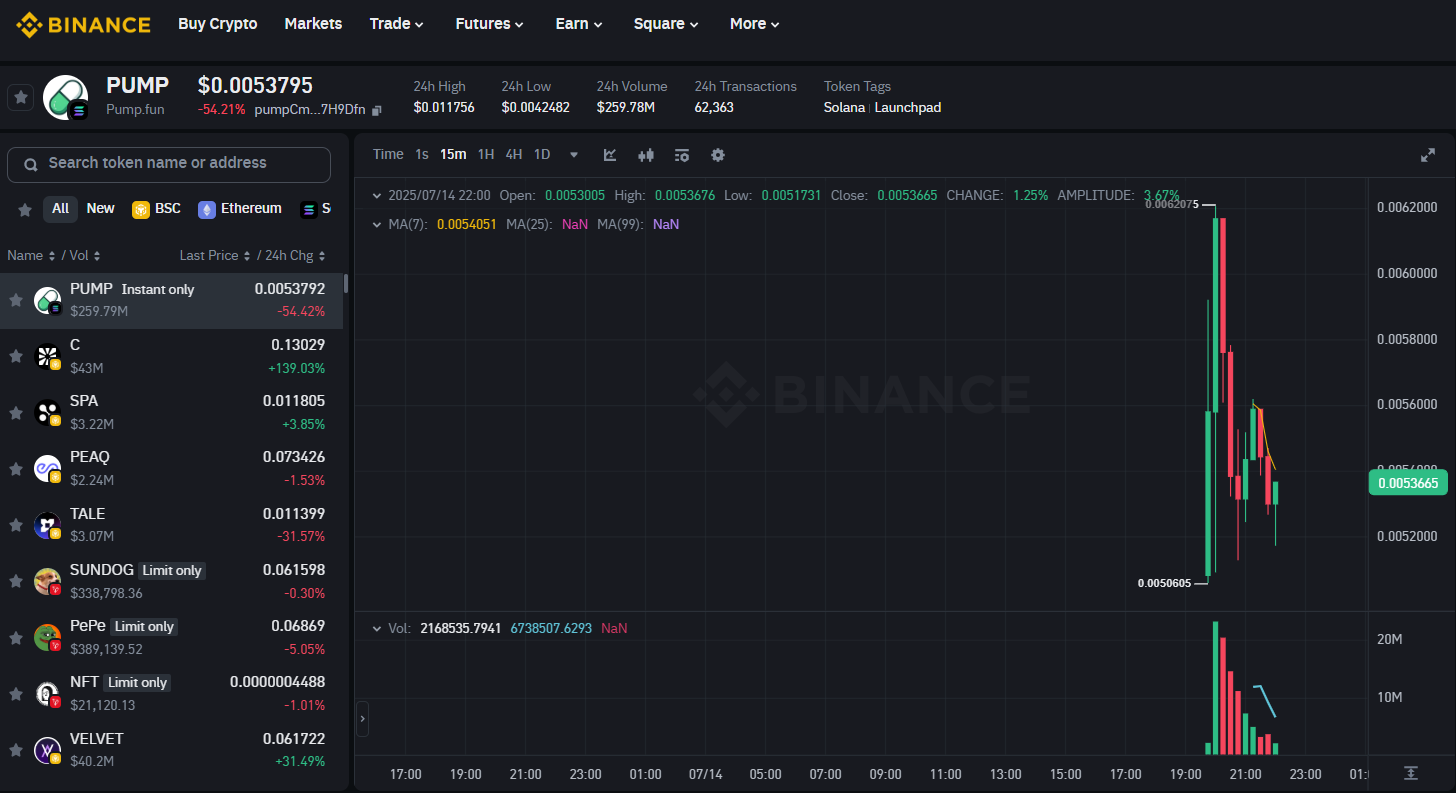1456x793 pixels.
Task: Select the 1D interval
Action: 542,154
